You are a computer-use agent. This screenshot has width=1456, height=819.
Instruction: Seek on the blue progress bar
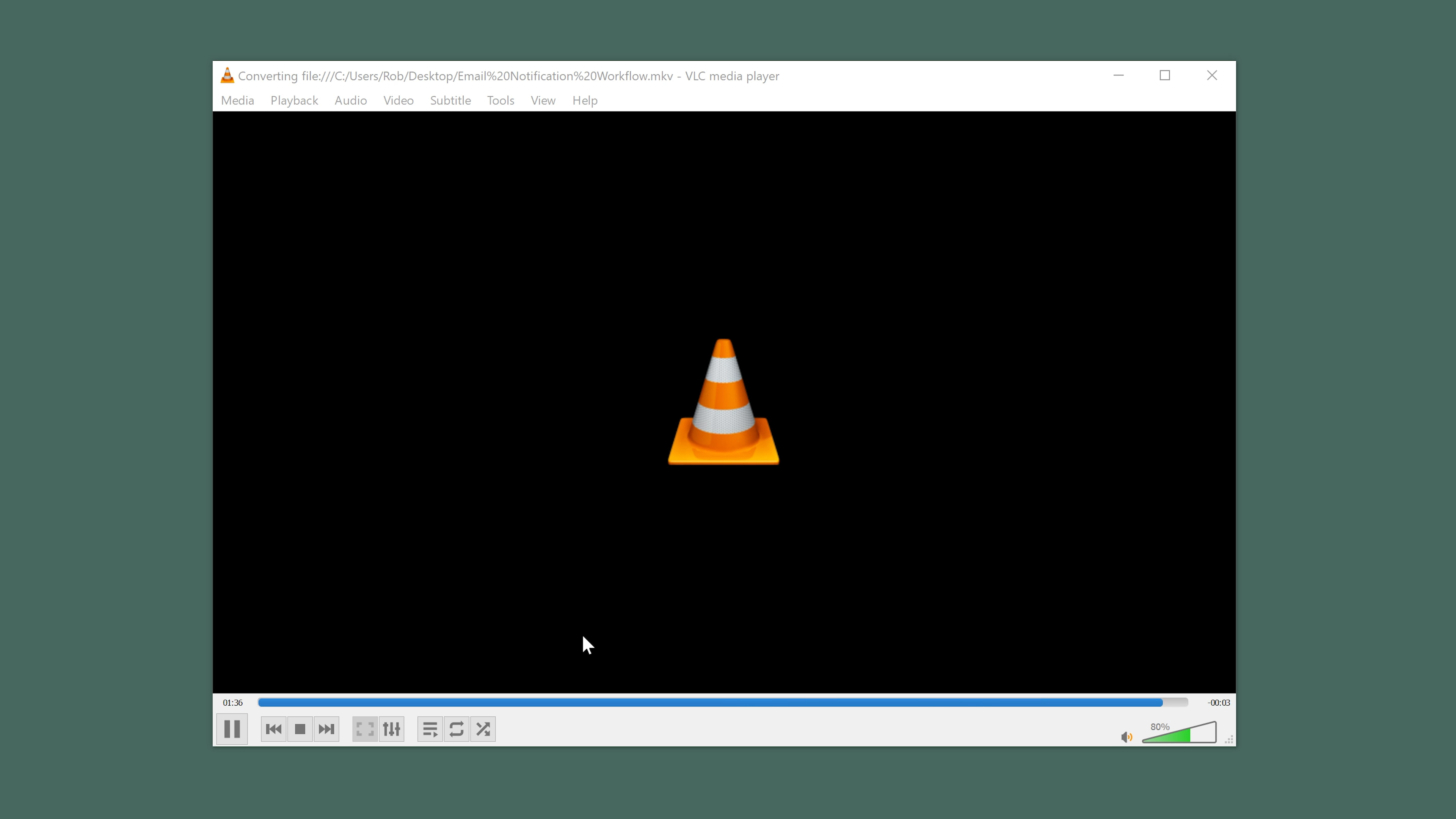(723, 703)
